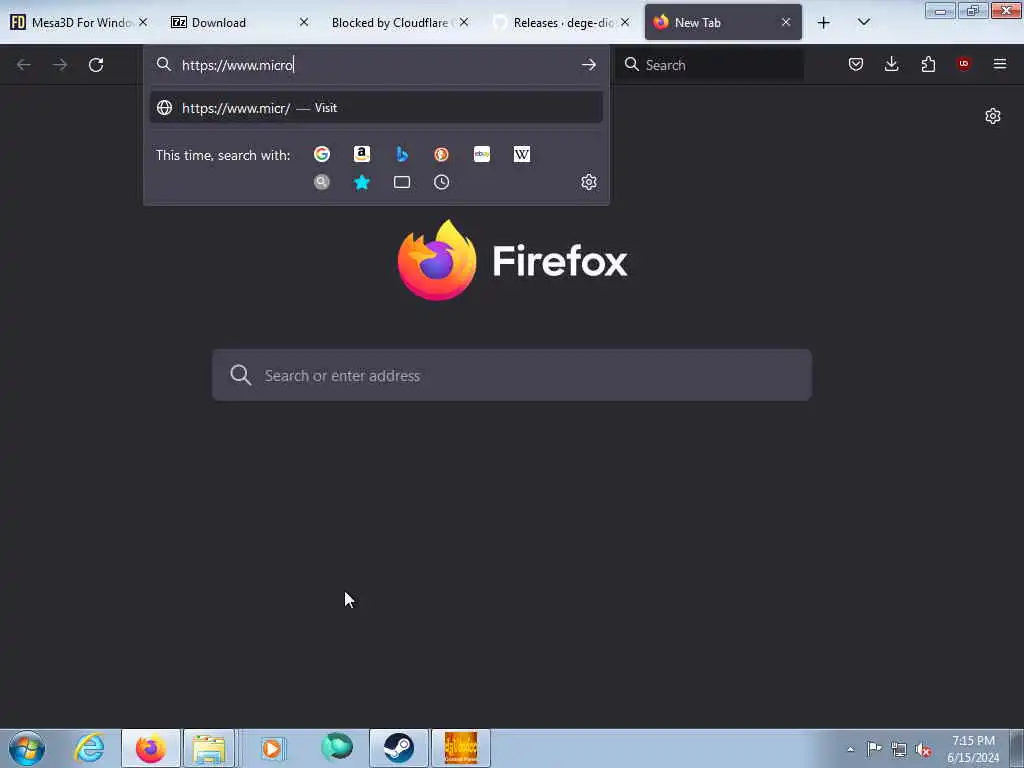This screenshot has height=768, width=1024.
Task: Launch Internet Explorer from the taskbar
Action: point(89,748)
